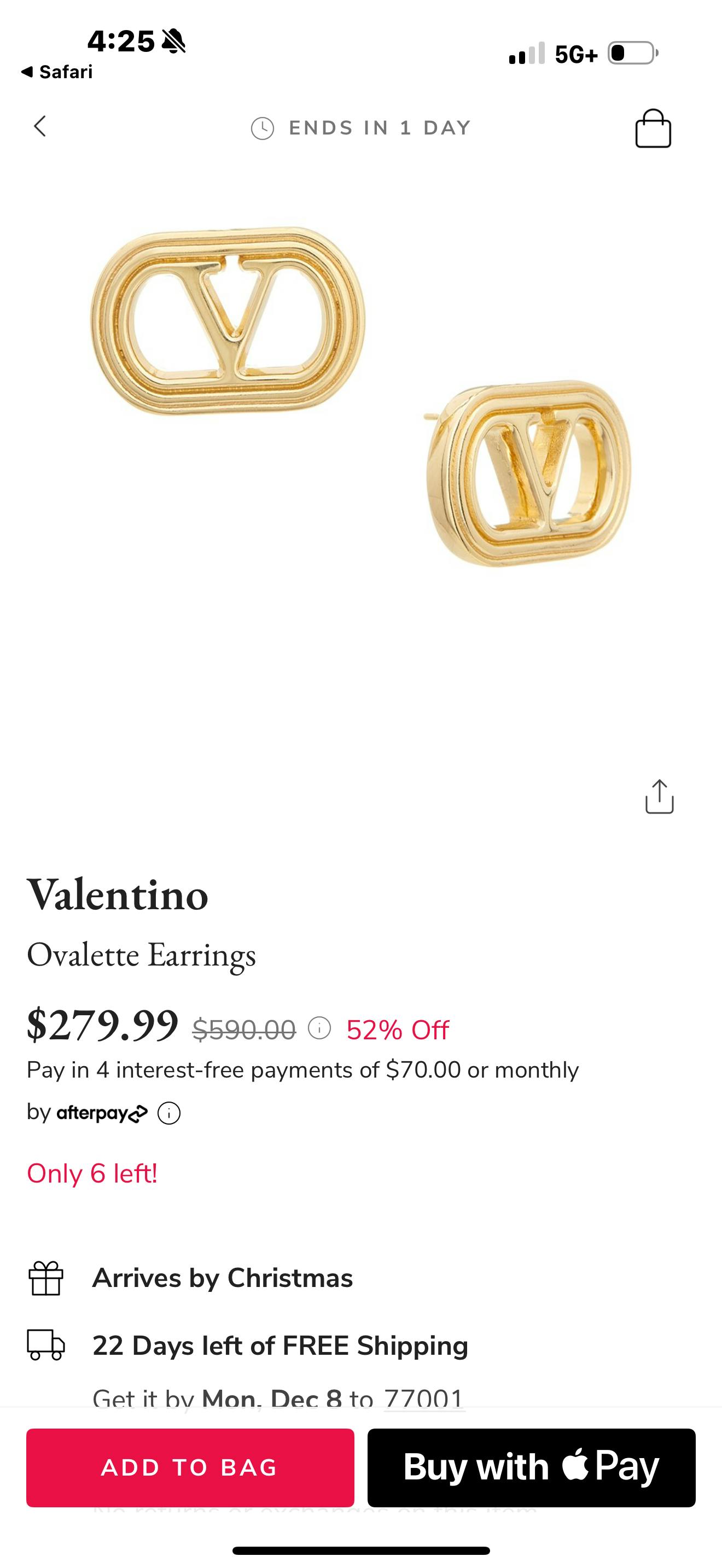
Task: Tap the clock icon beside Ends in 1 Day
Action: pos(263,128)
